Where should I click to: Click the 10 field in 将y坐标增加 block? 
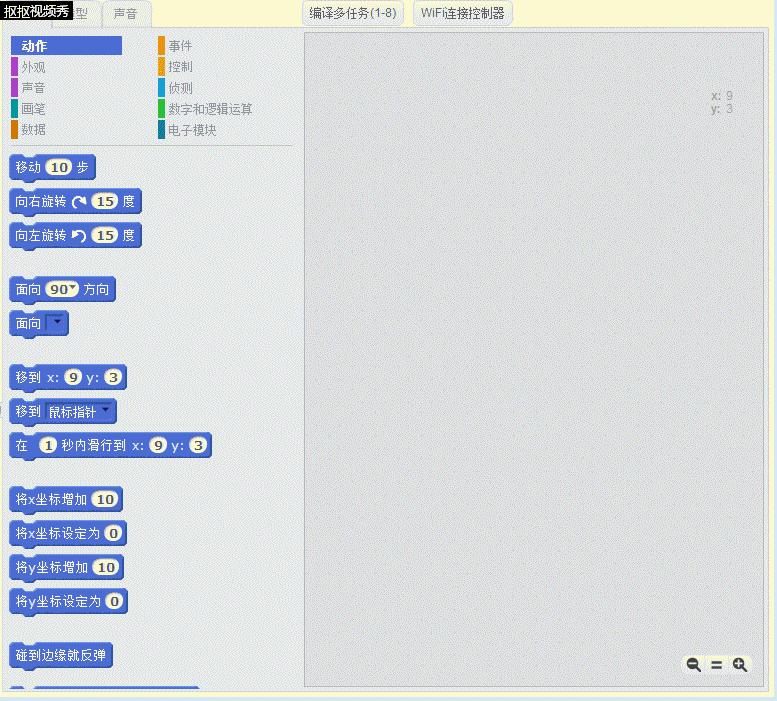[106, 567]
